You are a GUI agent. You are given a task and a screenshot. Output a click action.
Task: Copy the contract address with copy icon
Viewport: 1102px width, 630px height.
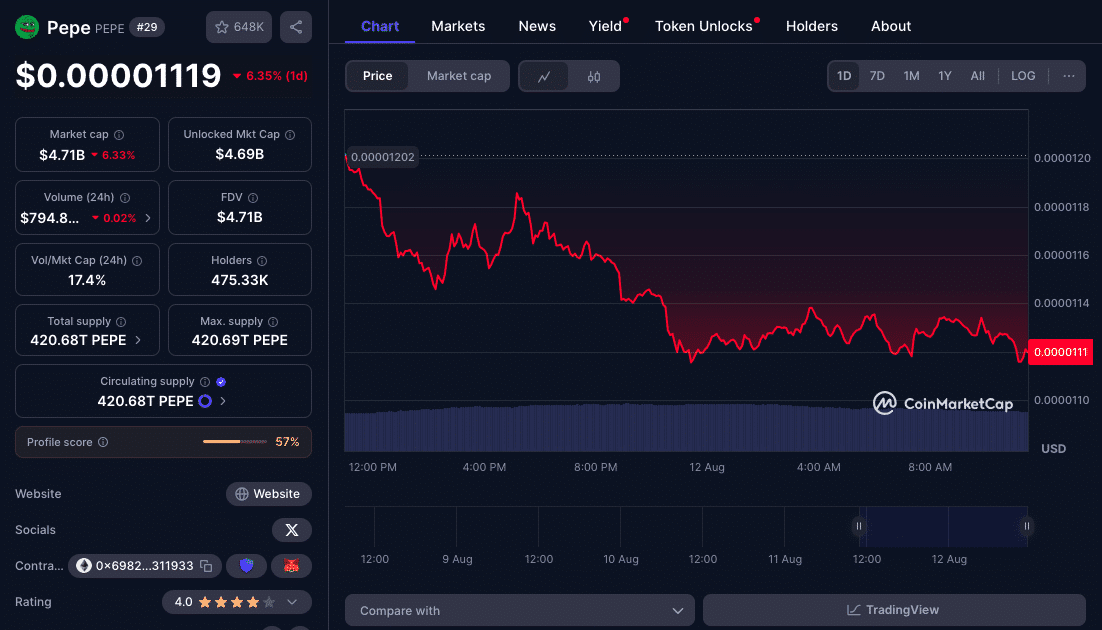(x=206, y=566)
